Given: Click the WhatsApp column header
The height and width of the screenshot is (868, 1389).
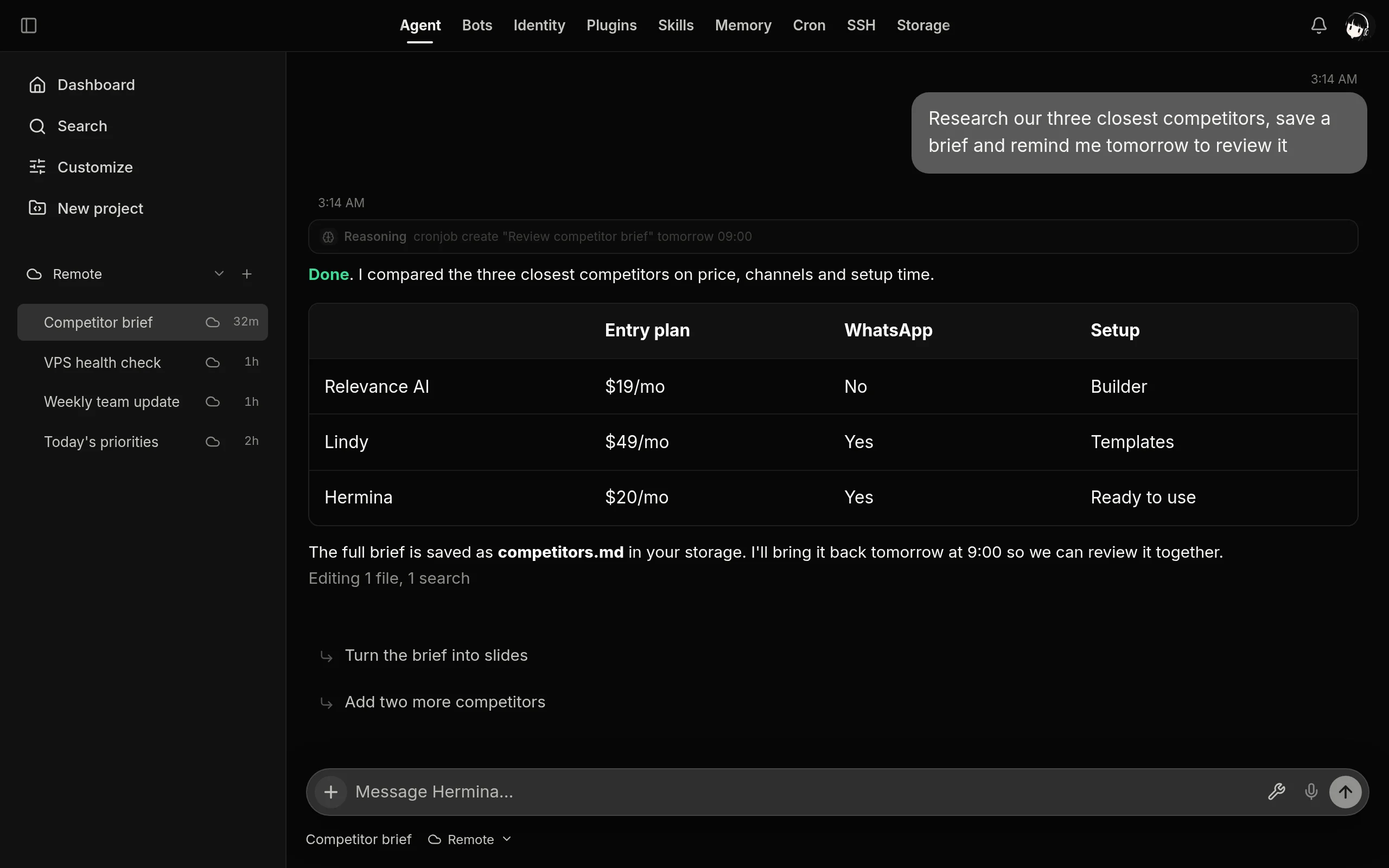Looking at the screenshot, I should pos(888,331).
